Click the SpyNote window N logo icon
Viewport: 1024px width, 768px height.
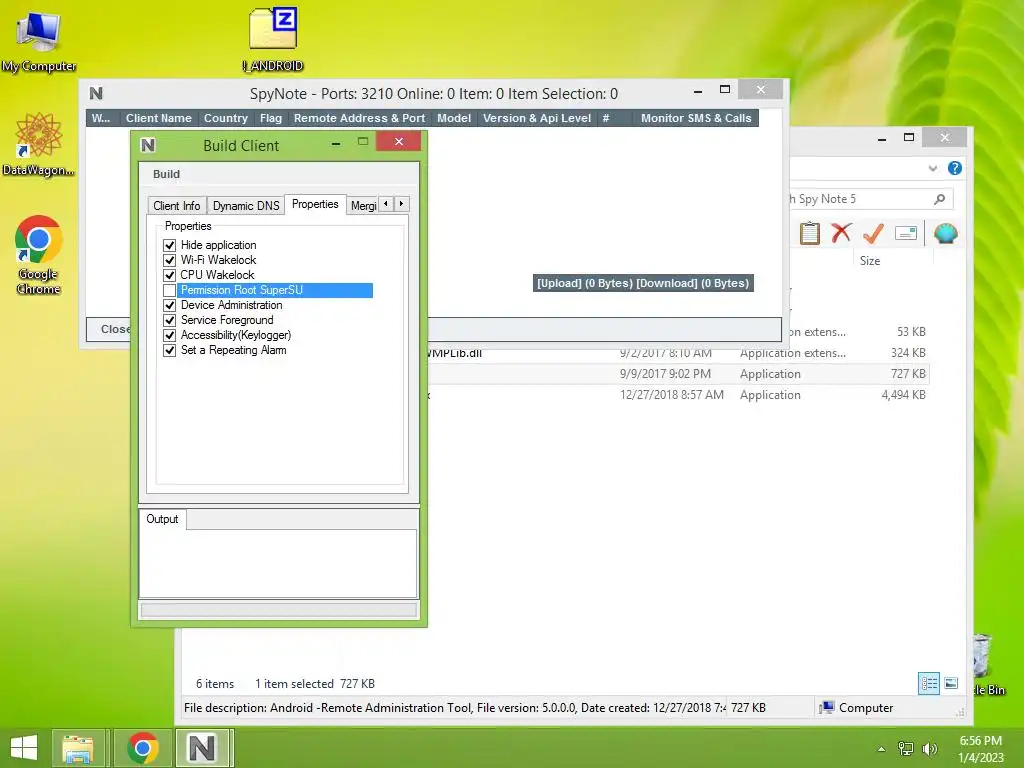click(x=96, y=93)
